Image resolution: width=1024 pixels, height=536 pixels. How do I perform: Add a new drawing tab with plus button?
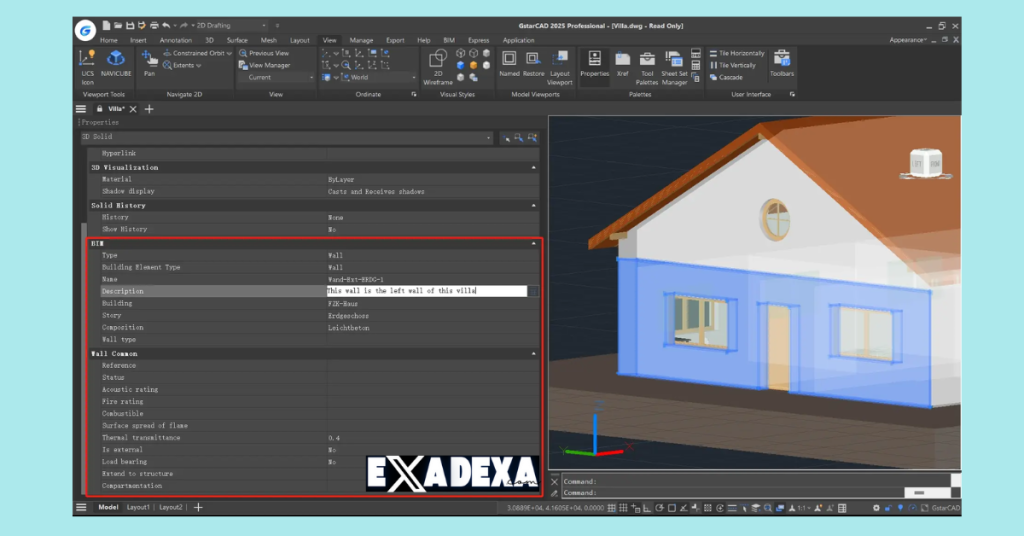click(x=149, y=109)
